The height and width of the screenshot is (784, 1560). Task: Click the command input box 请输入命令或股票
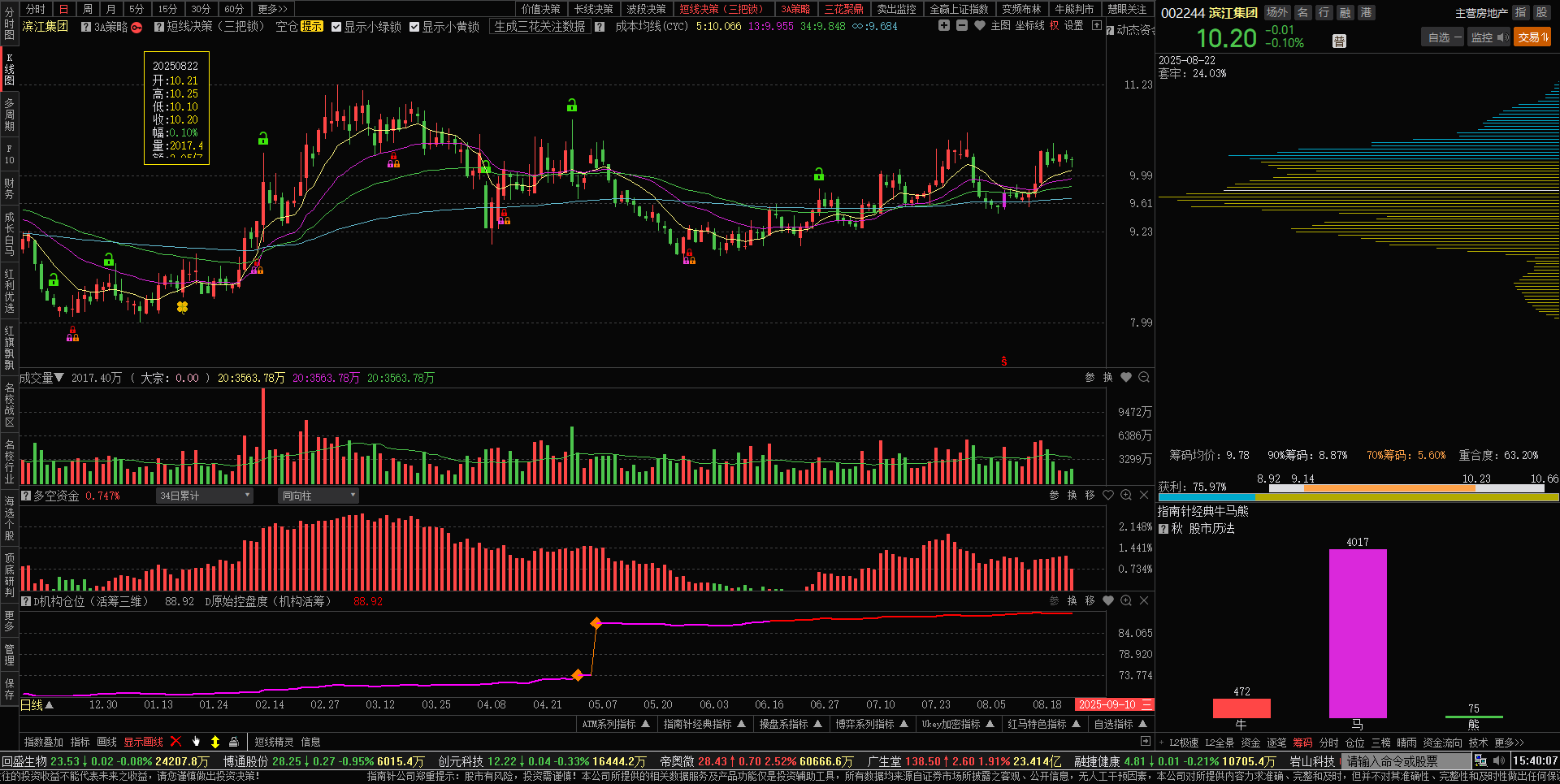(1406, 761)
